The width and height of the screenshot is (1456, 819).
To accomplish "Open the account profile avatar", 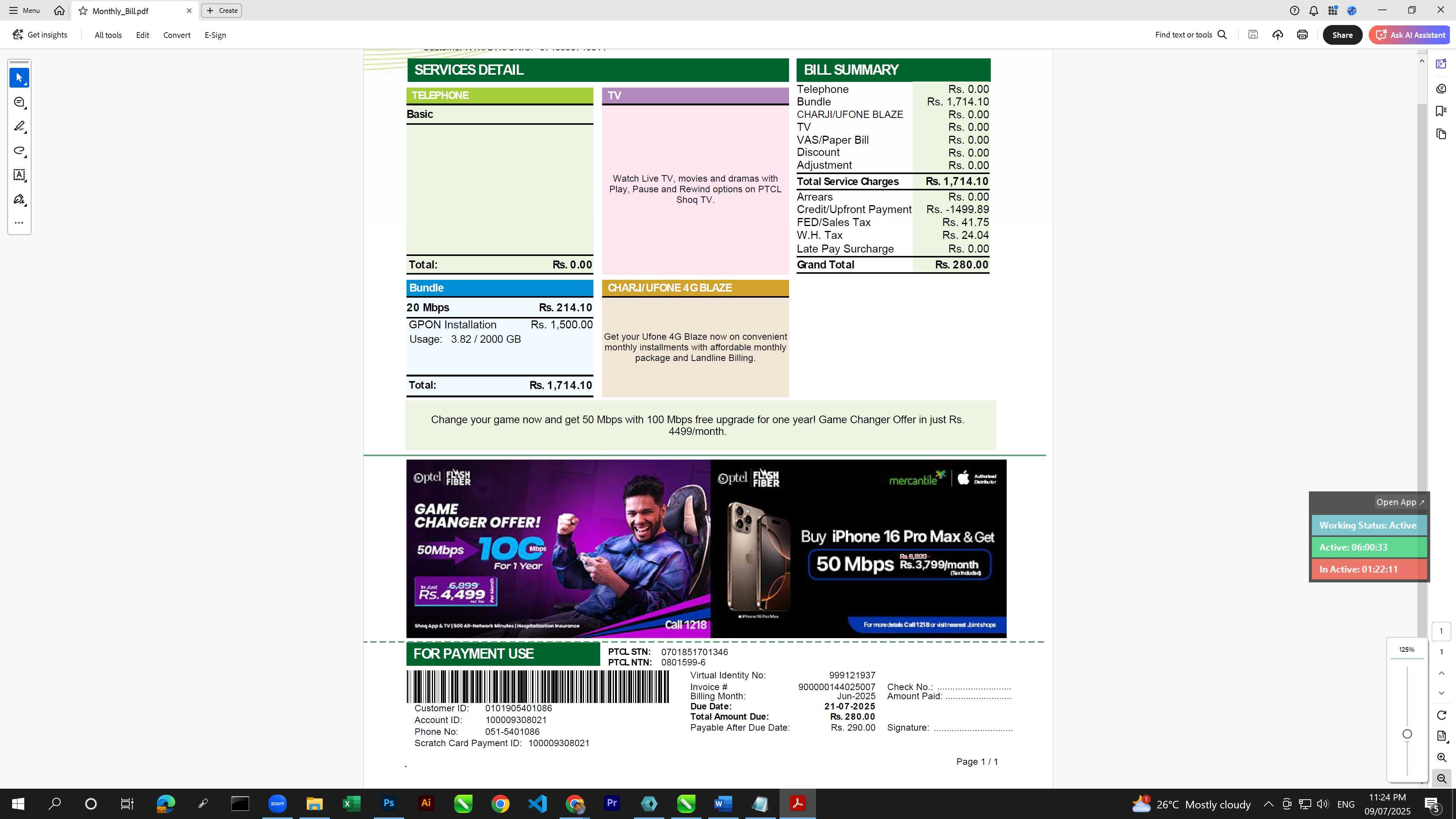I will click(x=1352, y=11).
